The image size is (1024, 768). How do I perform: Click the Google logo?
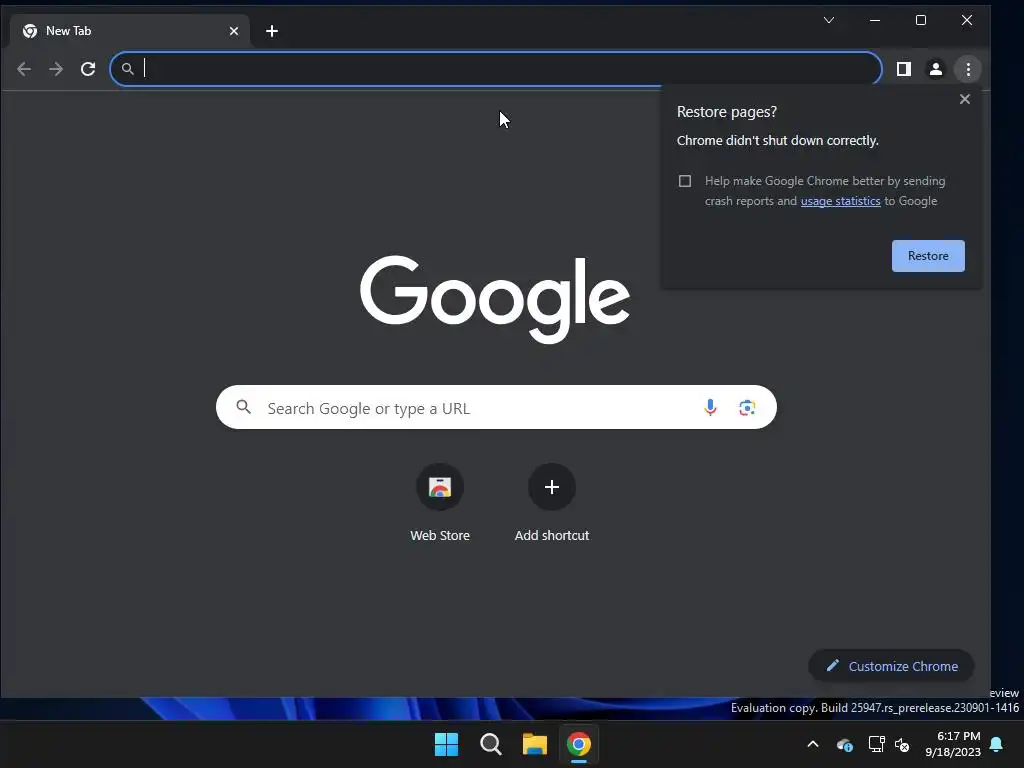coord(495,299)
